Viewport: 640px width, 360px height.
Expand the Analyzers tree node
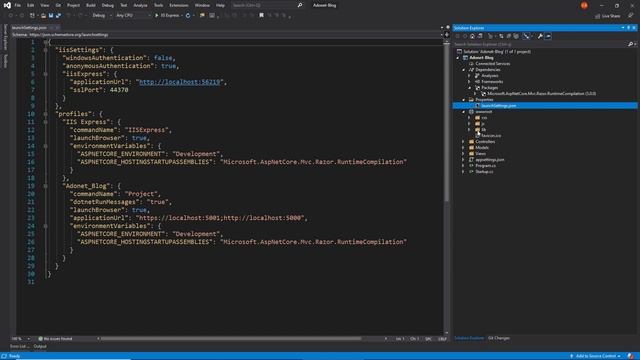[469, 76]
